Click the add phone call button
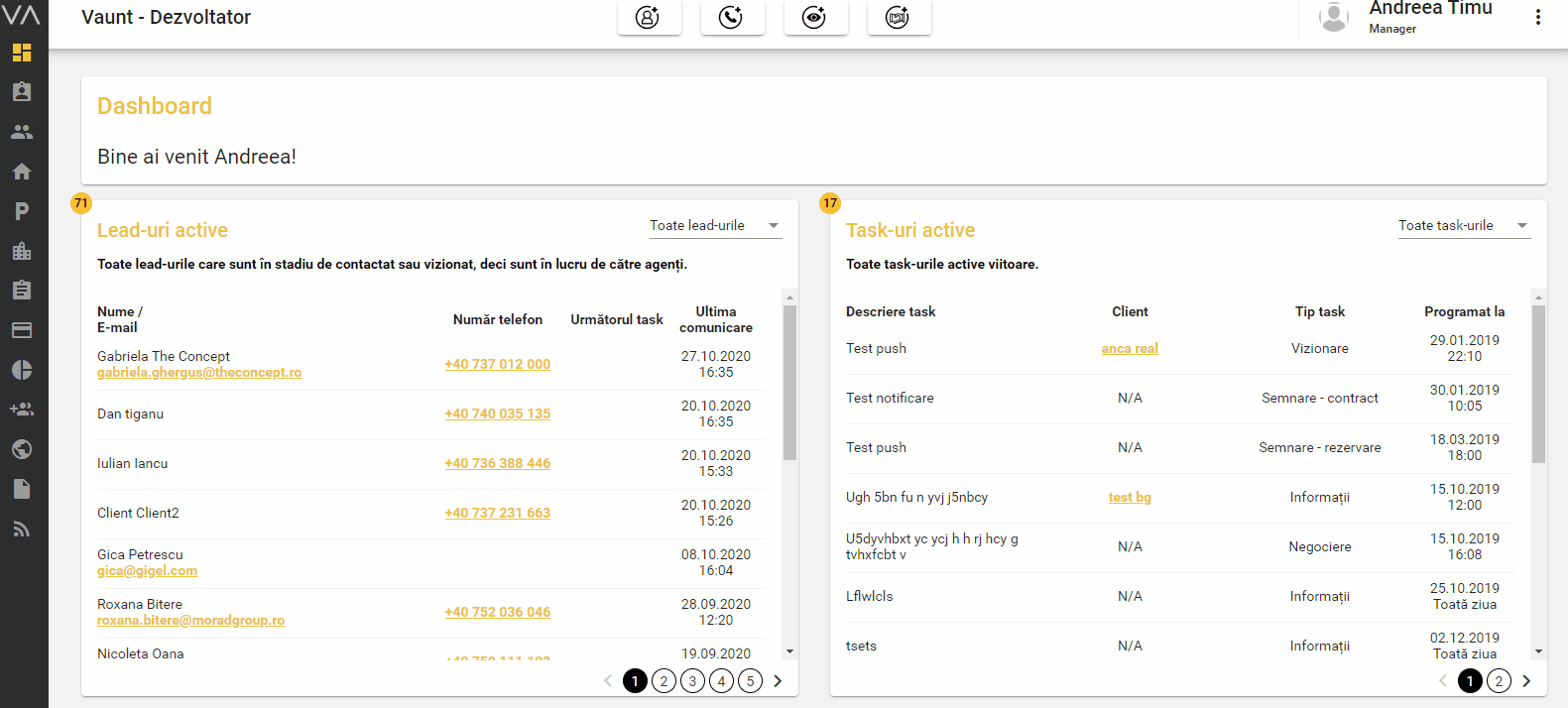This screenshot has width=1568, height=708. pyautogui.click(x=732, y=17)
